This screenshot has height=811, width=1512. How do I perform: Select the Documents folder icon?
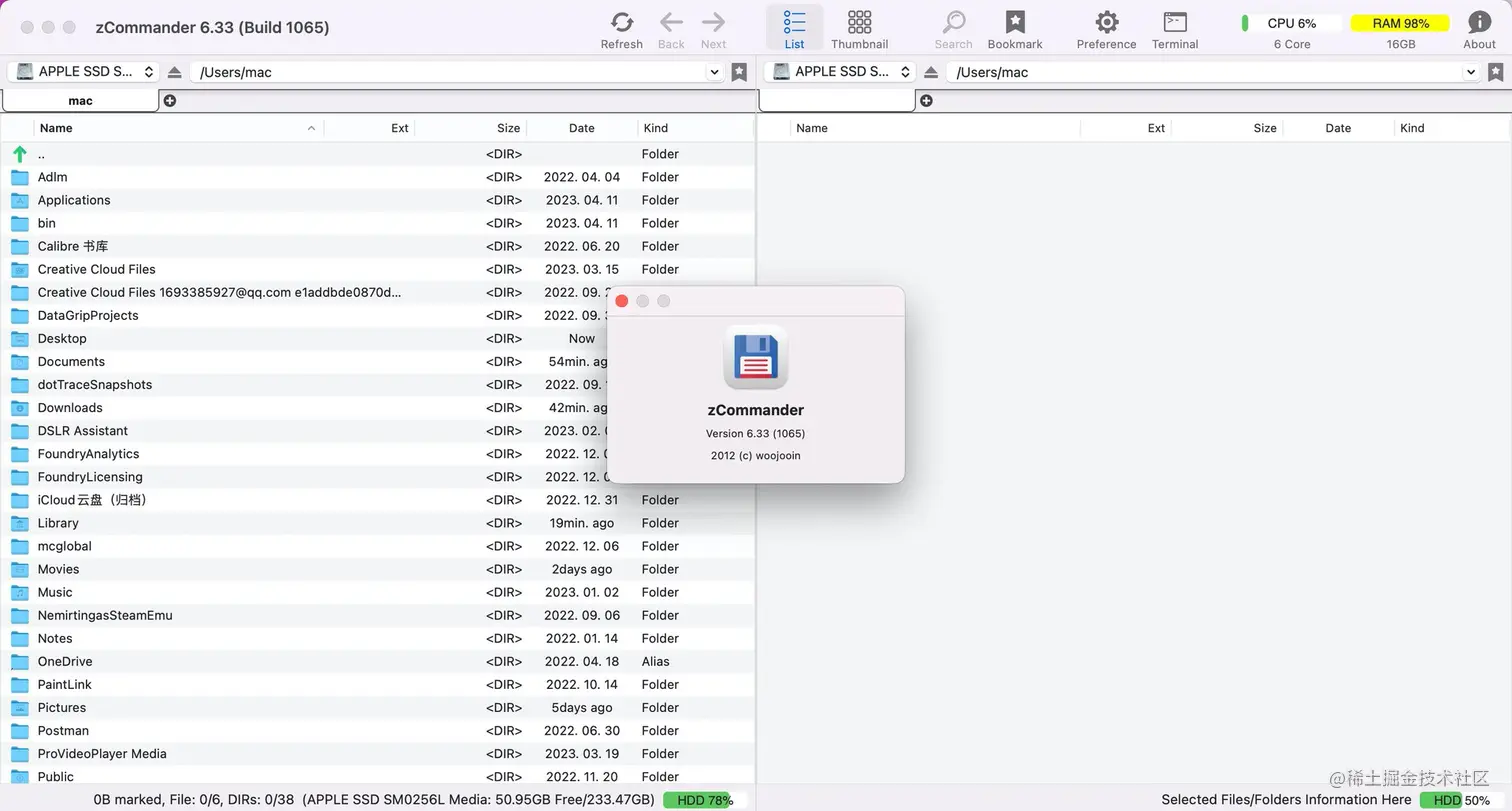point(20,361)
